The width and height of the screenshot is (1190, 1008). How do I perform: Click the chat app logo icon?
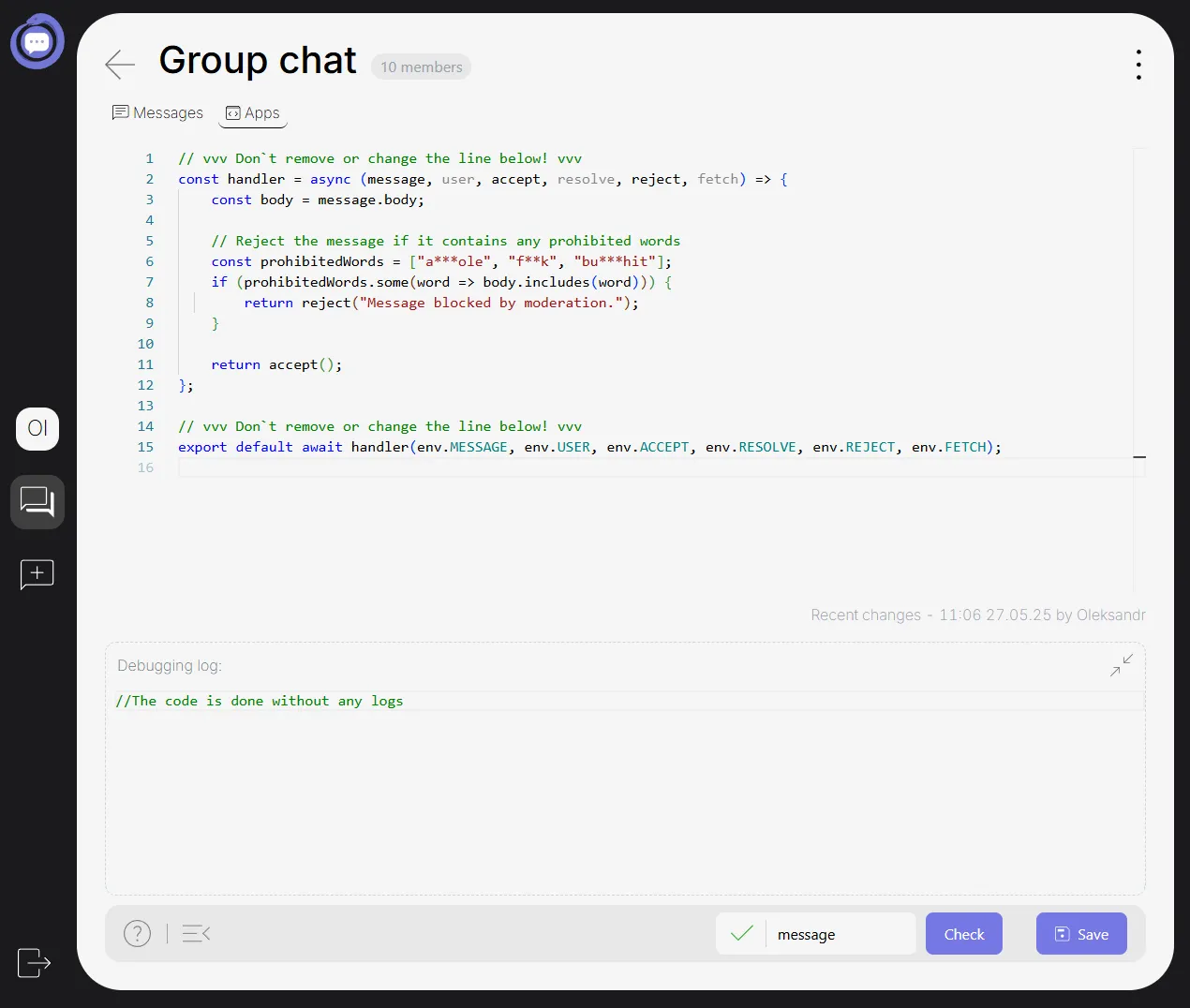click(x=37, y=42)
